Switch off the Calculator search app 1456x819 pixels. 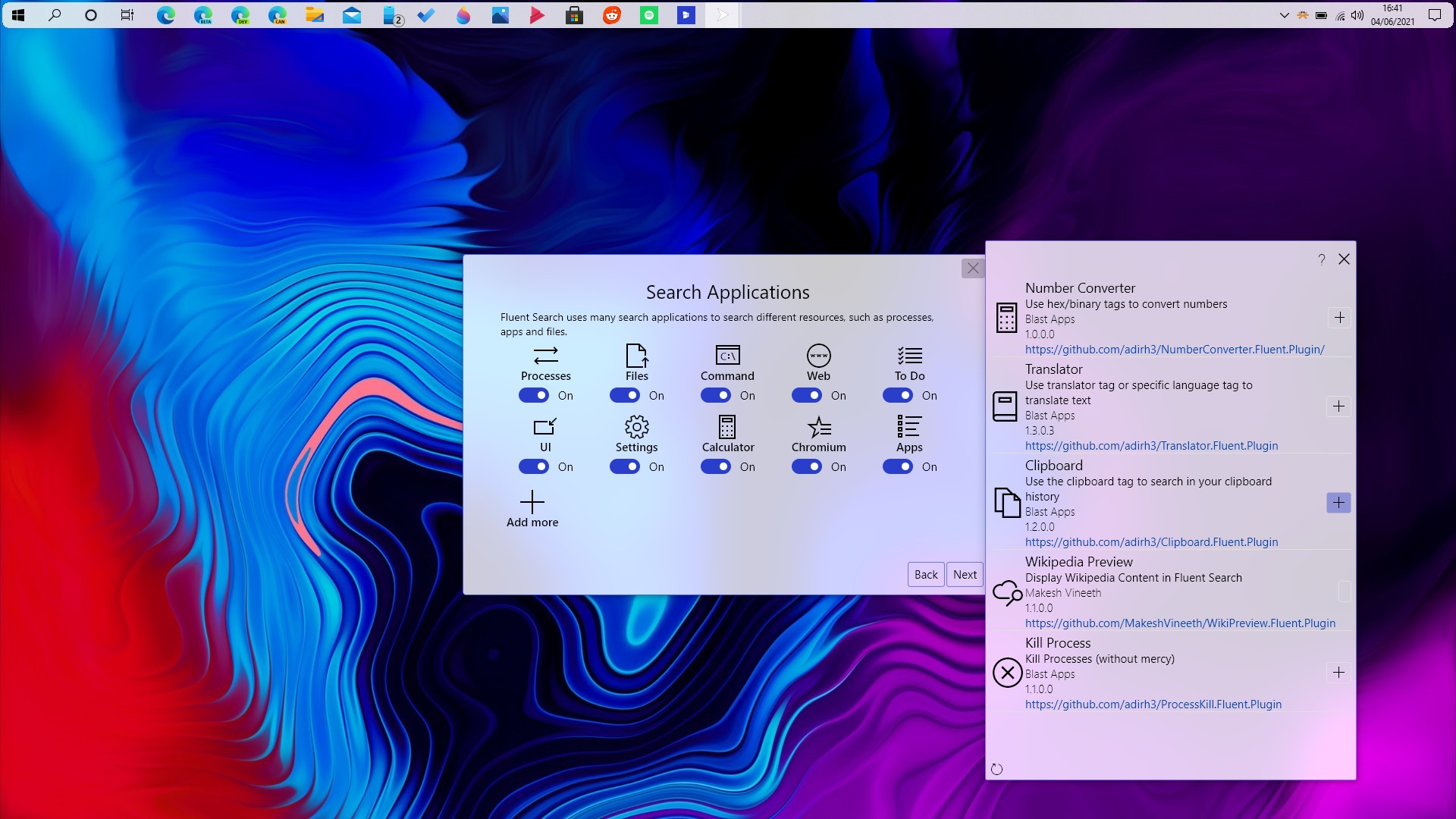click(716, 466)
